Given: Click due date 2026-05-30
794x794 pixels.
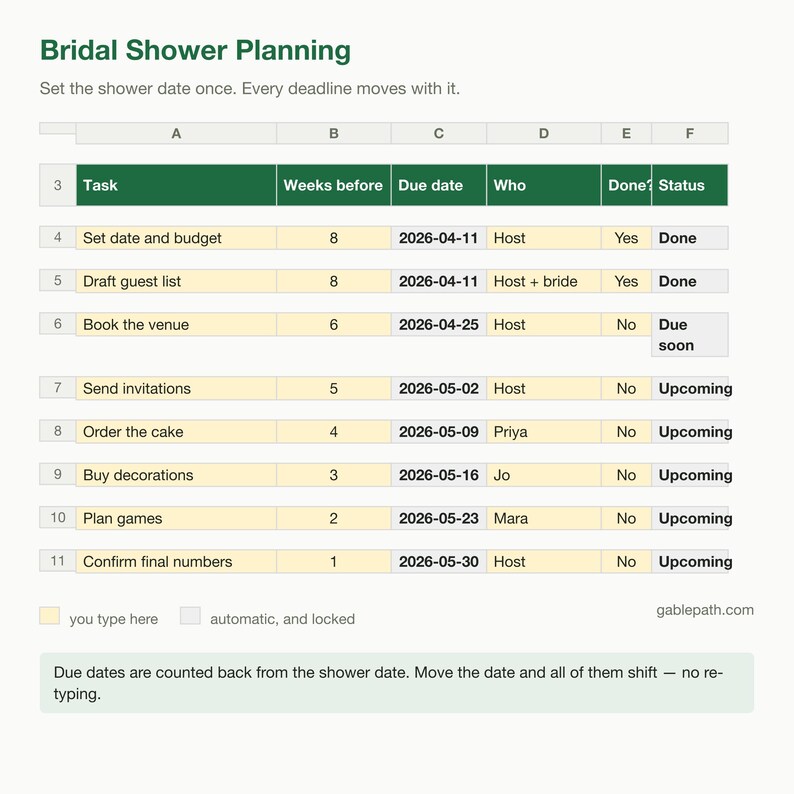Looking at the screenshot, I should 439,562.
